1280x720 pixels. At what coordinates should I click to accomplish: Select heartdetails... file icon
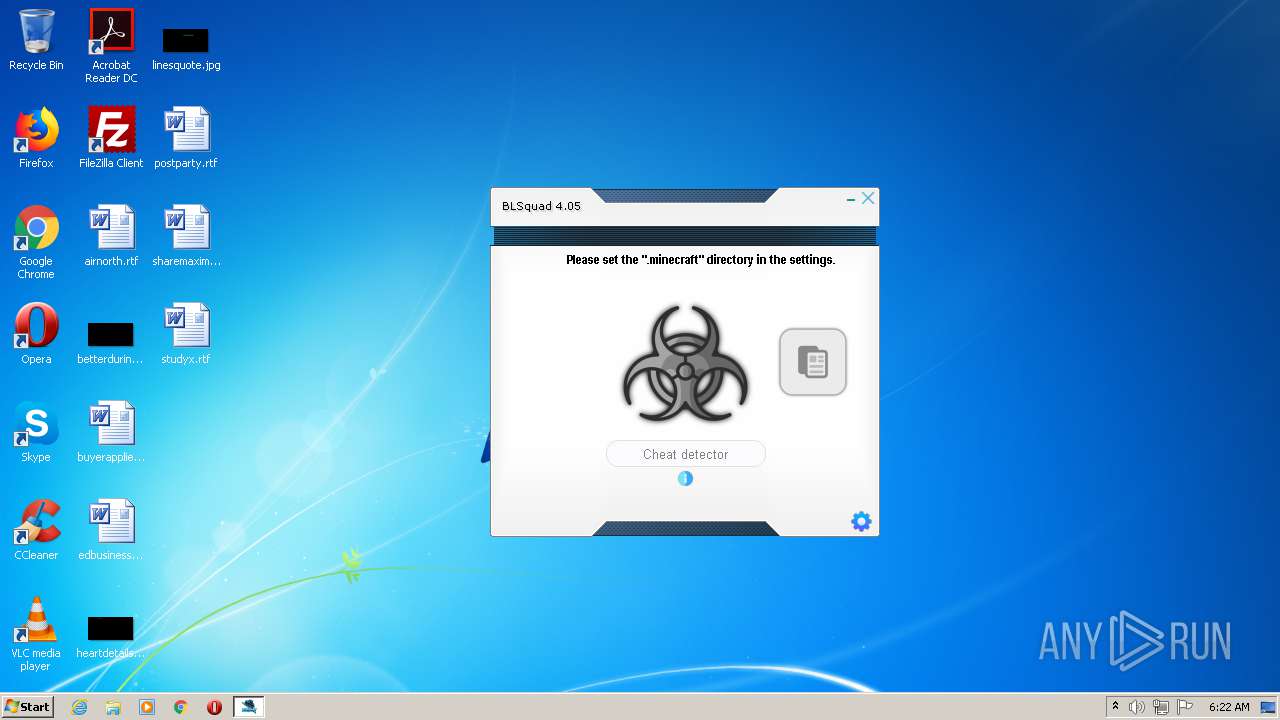pyautogui.click(x=111, y=636)
